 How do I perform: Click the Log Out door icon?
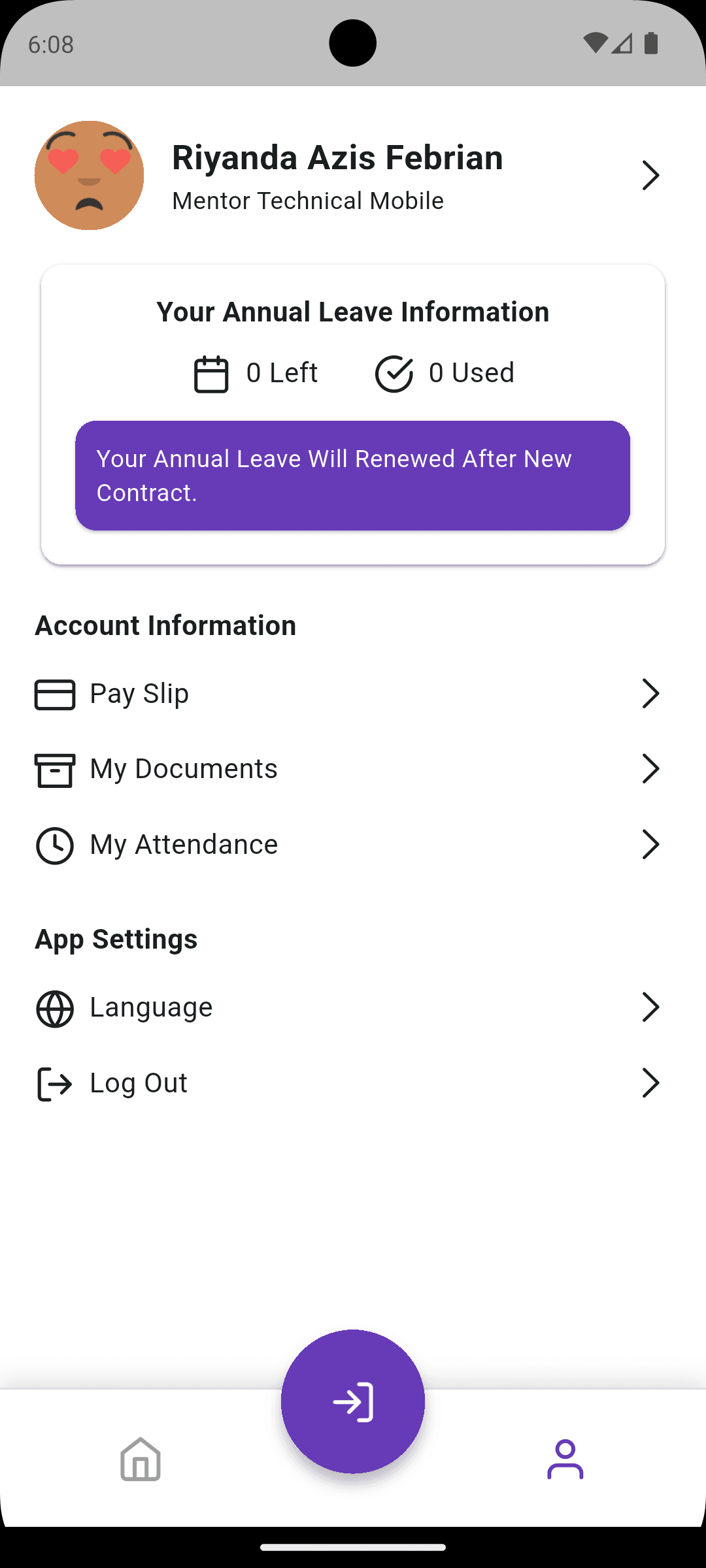tap(55, 1085)
